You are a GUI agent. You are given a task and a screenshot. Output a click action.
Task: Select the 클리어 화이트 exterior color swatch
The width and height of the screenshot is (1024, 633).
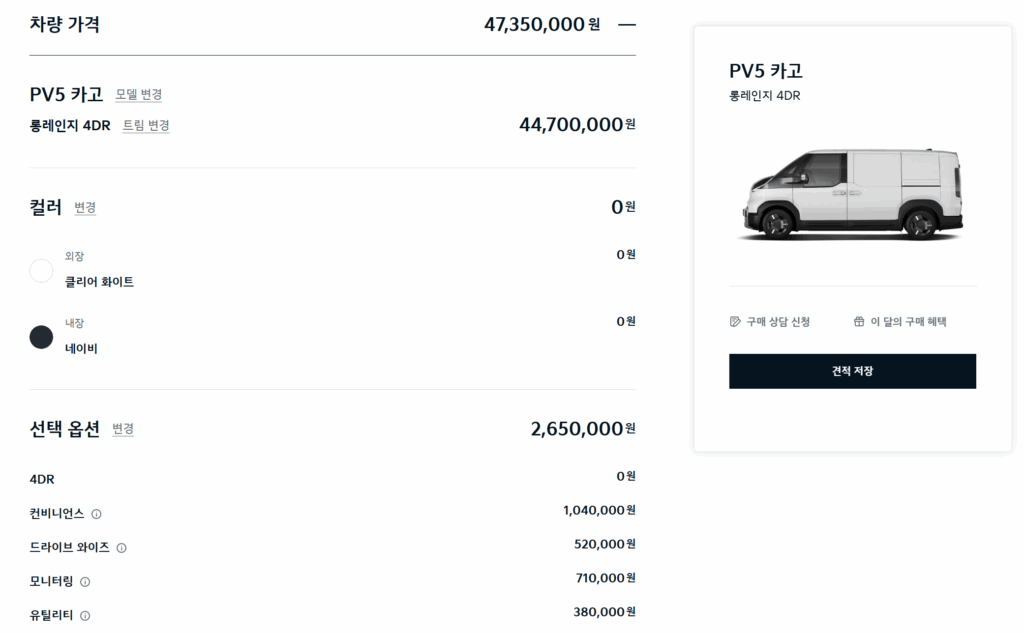[41, 270]
